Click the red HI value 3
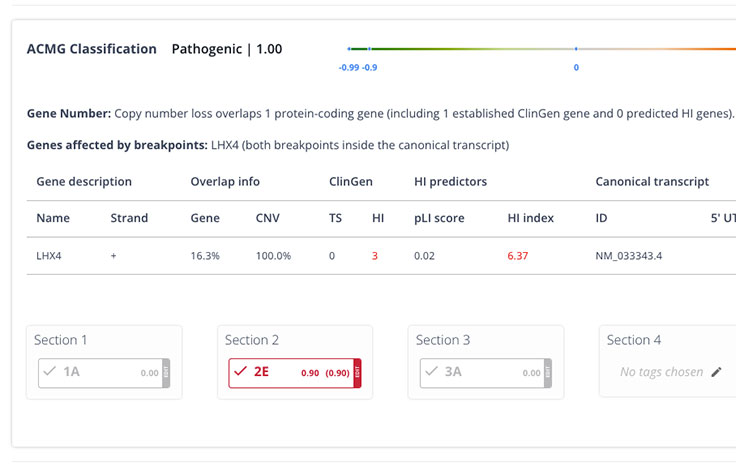Image resolution: width=736 pixels, height=475 pixels. click(x=375, y=255)
